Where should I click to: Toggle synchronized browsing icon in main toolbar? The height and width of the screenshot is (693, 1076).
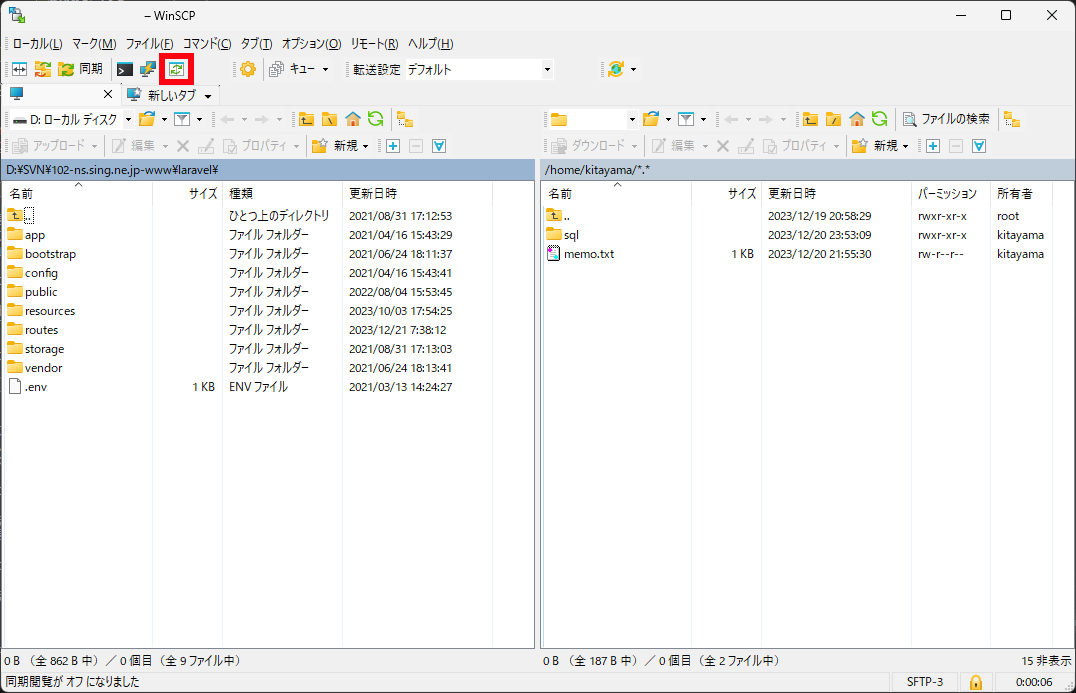176,69
